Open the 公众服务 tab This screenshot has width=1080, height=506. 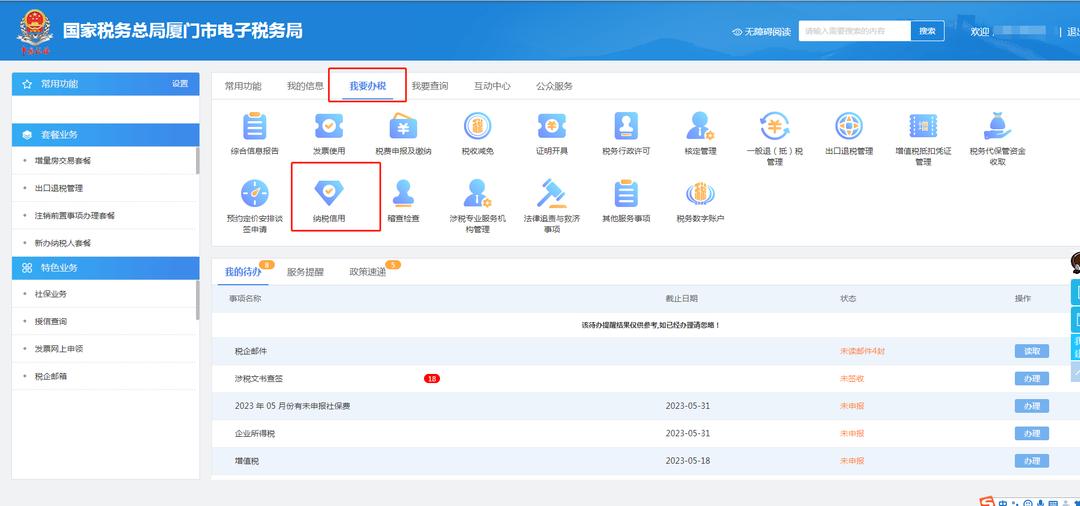[x=554, y=86]
